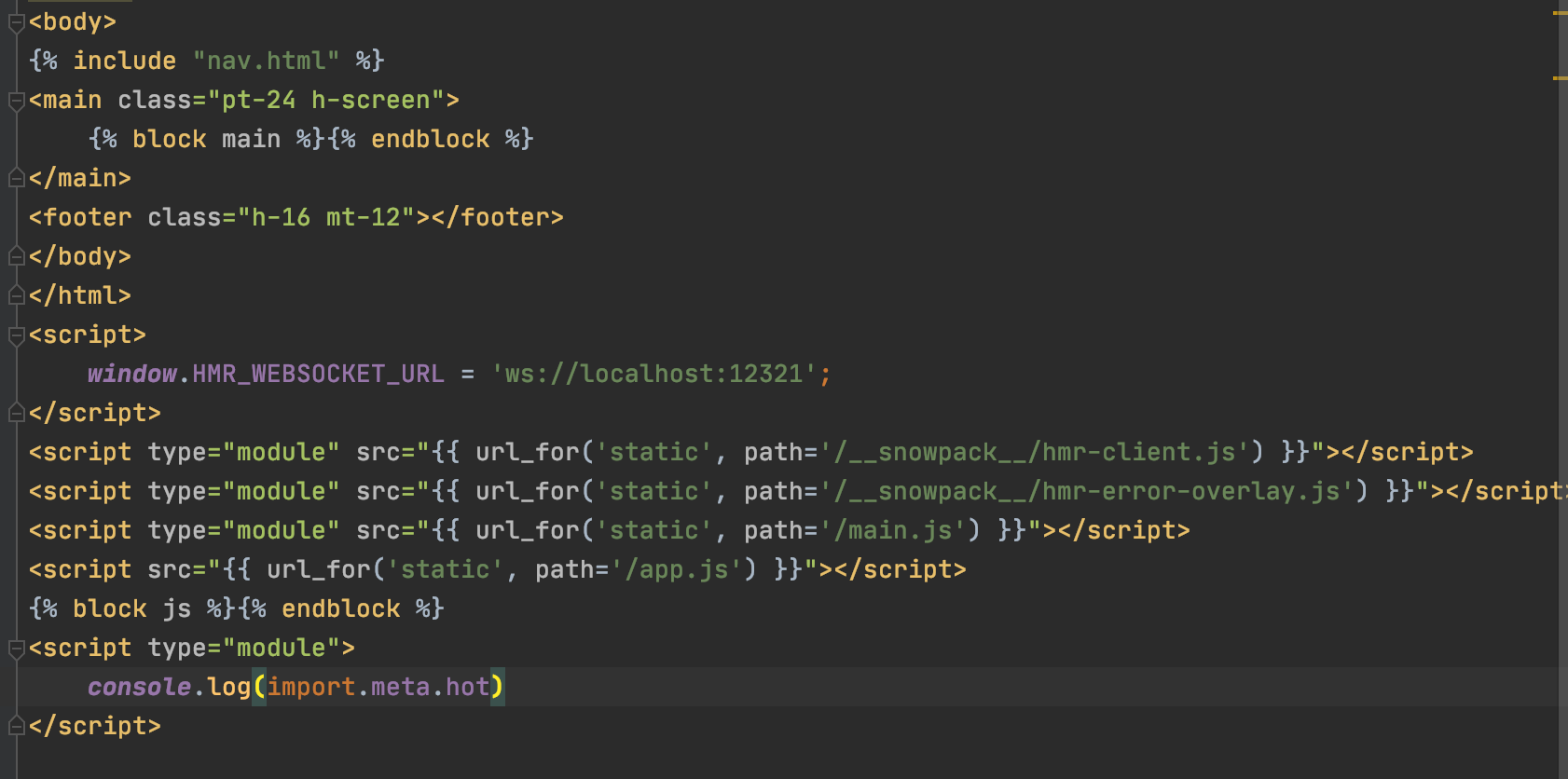Screen dimensions: 1568x779
Task: Jump to the second warning stripe marker
Action: click(x=1560, y=78)
